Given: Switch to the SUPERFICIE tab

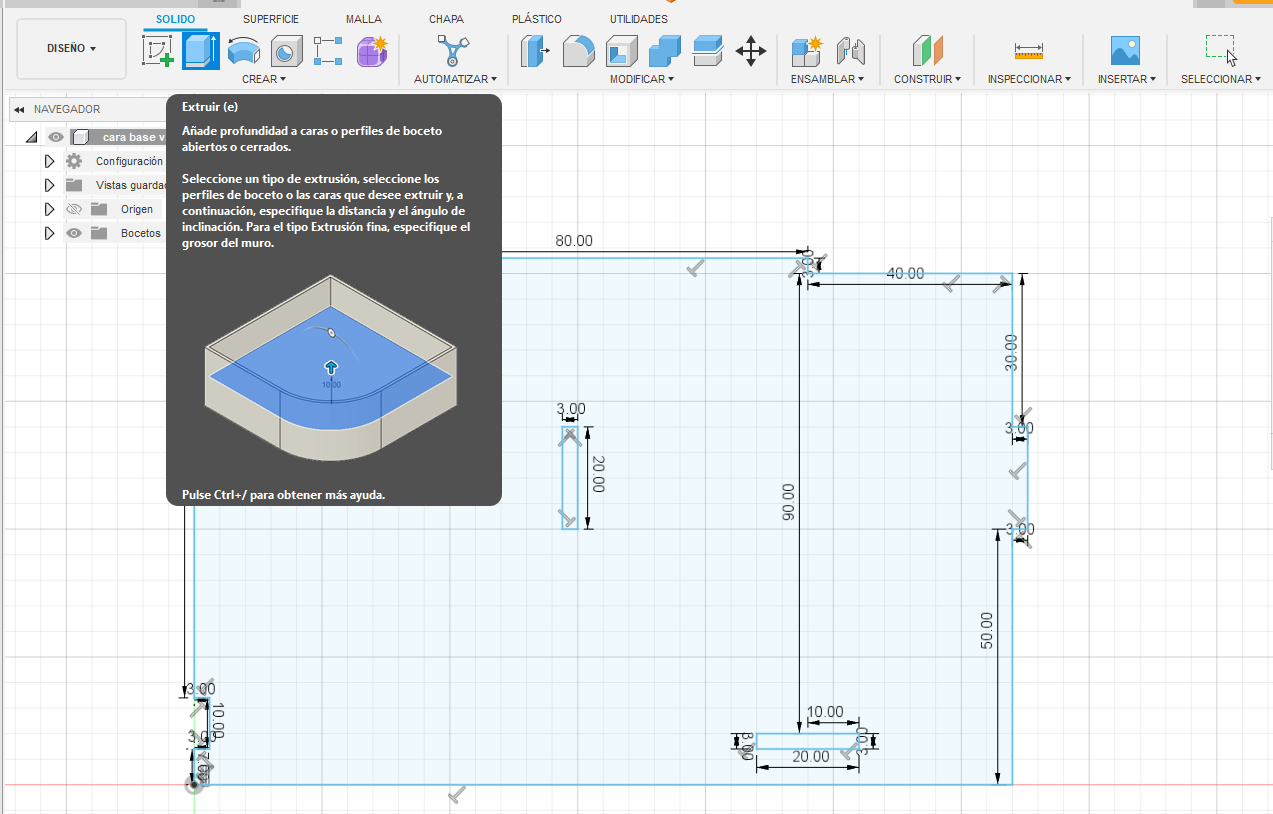Looking at the screenshot, I should (270, 19).
